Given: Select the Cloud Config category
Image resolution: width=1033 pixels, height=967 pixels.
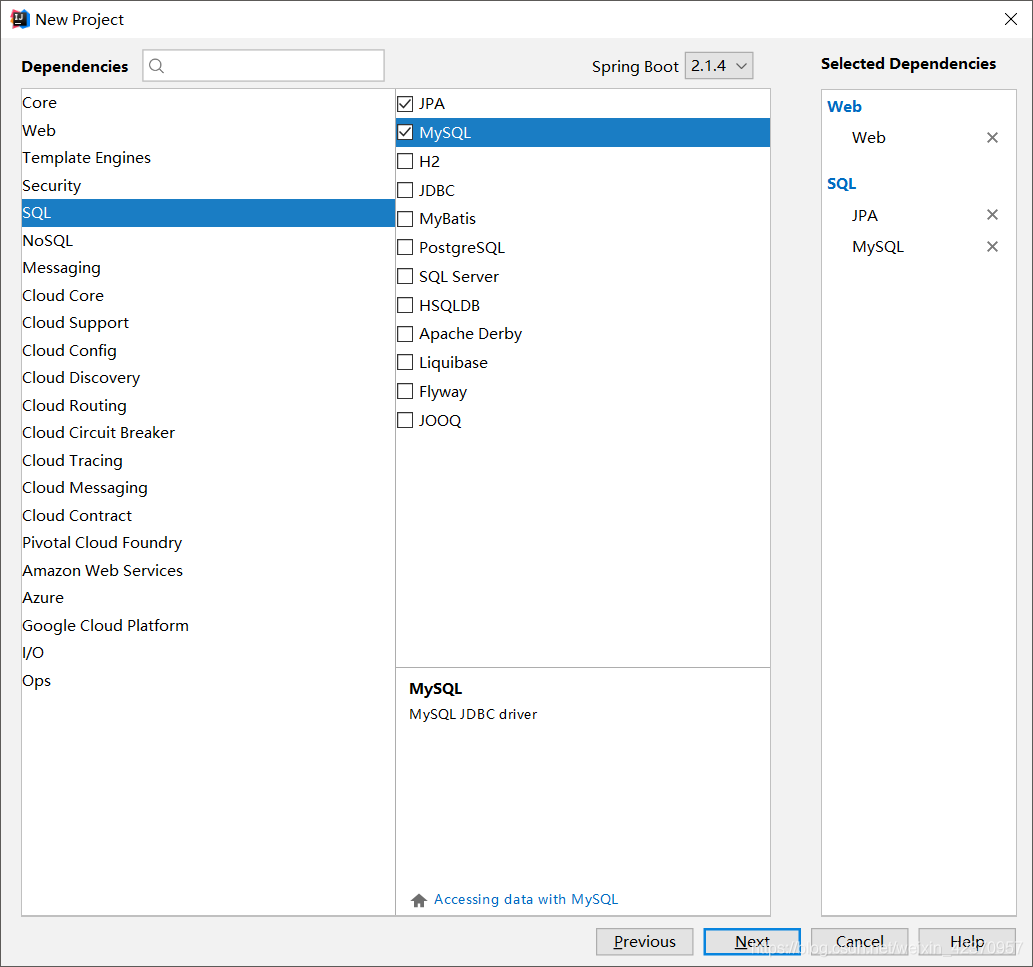Looking at the screenshot, I should (x=208, y=350).
